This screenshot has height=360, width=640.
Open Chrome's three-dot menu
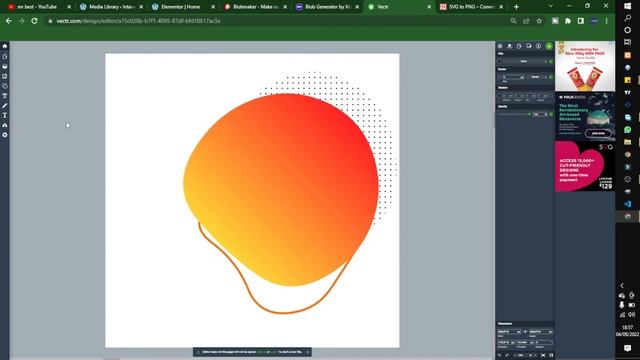coord(607,21)
